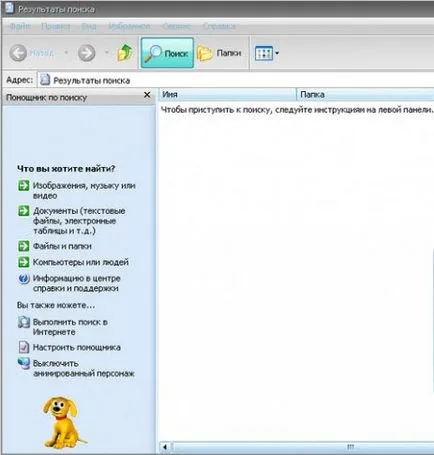Viewport: 434px width, 455px height.
Task: Click the green arrow beside Документы
Action: (24, 211)
